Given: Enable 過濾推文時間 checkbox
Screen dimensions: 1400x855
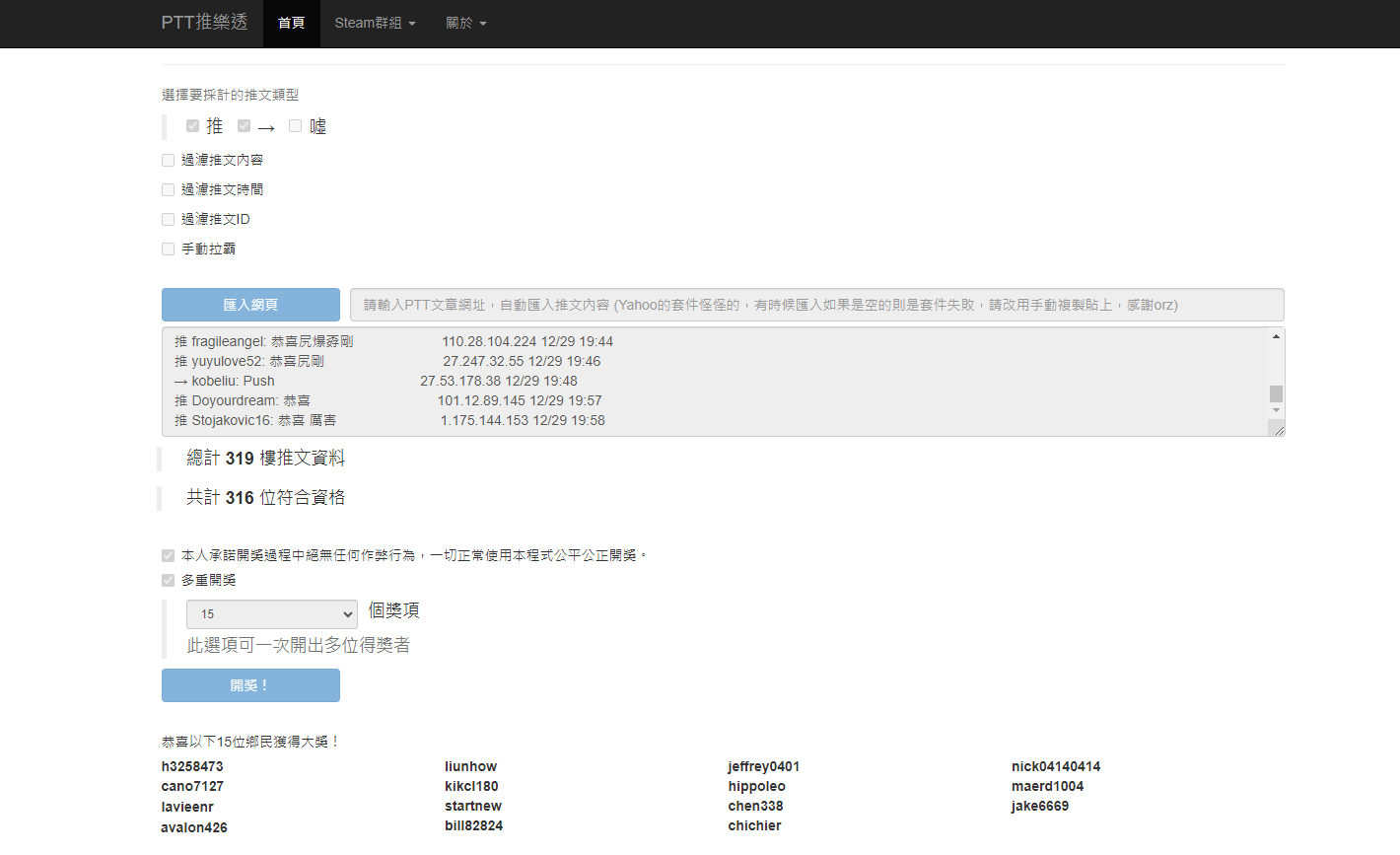Looking at the screenshot, I should [168, 189].
